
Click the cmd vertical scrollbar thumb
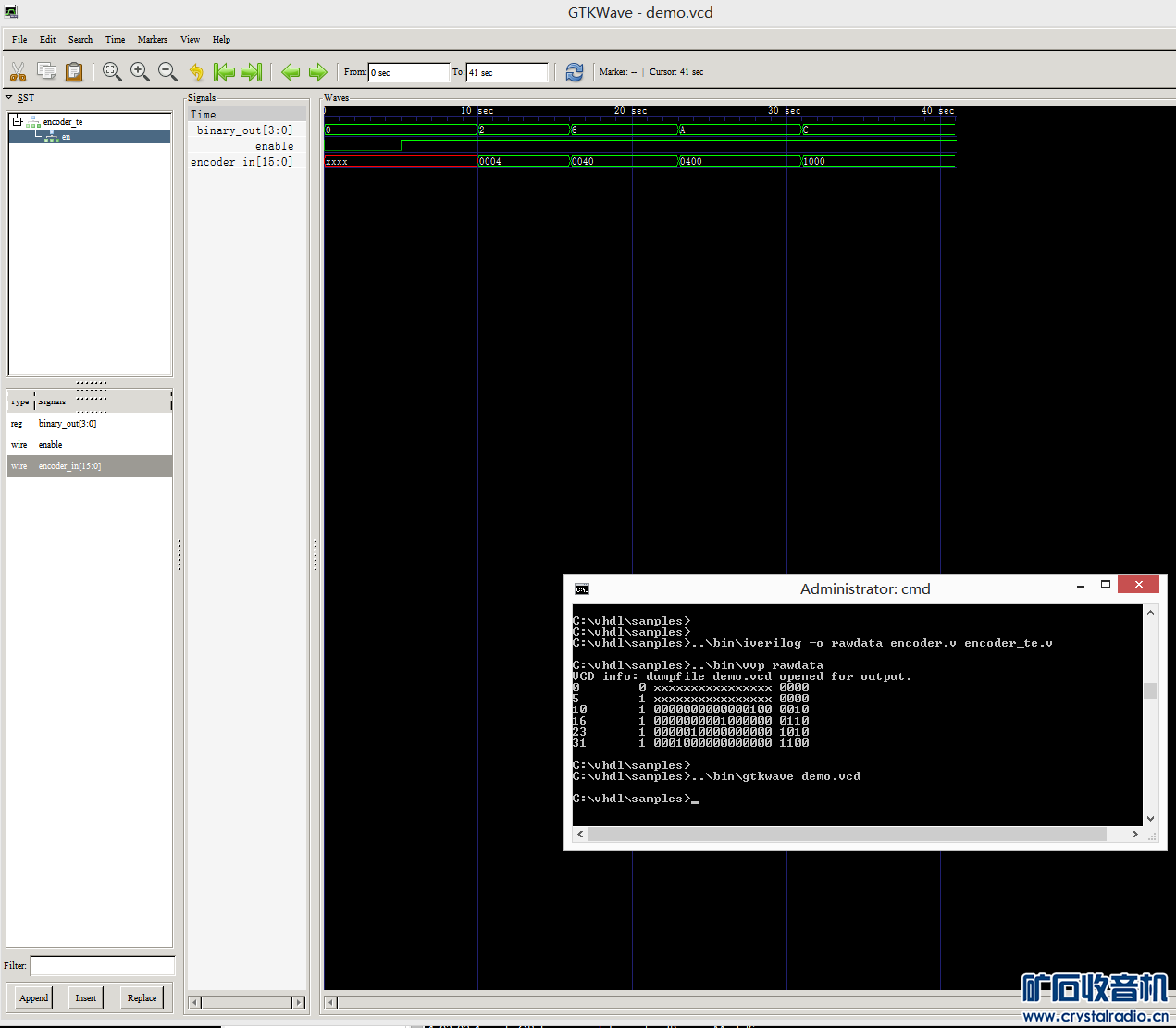tap(1150, 691)
